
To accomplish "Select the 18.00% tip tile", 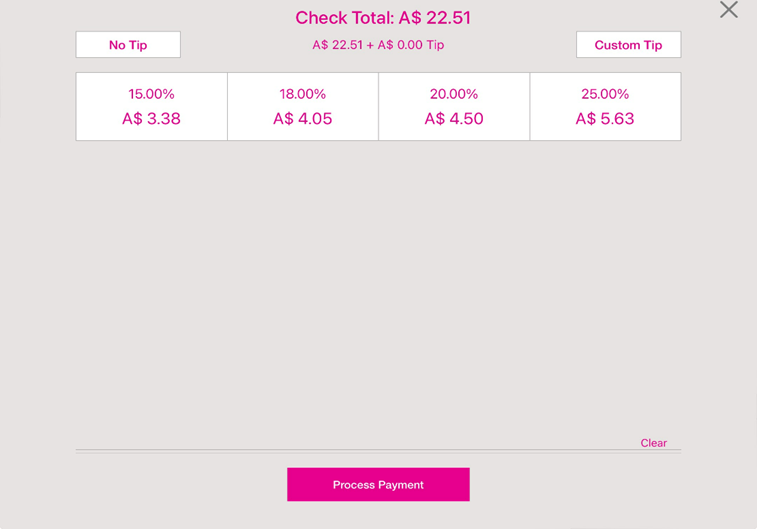I will click(302, 94).
